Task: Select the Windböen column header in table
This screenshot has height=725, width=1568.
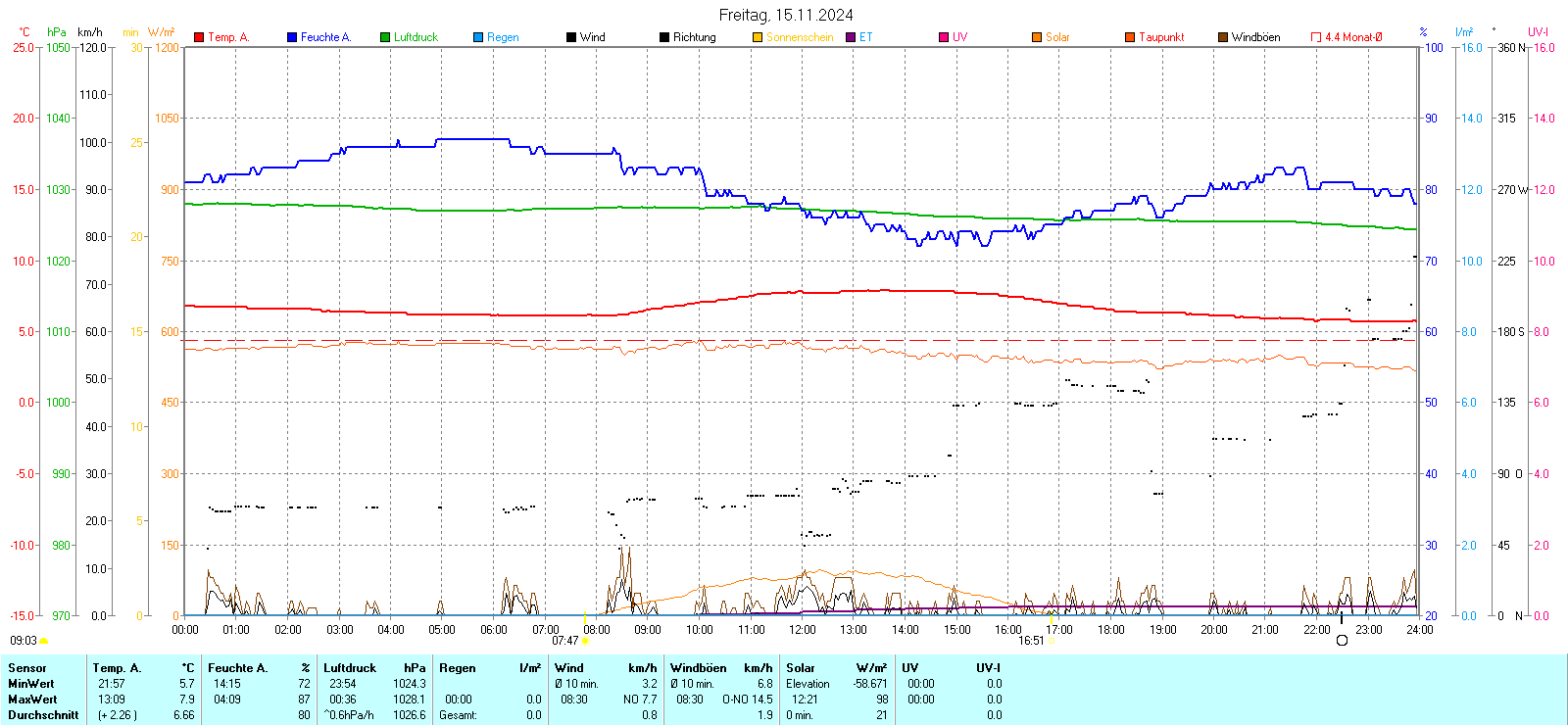Action: click(699, 668)
